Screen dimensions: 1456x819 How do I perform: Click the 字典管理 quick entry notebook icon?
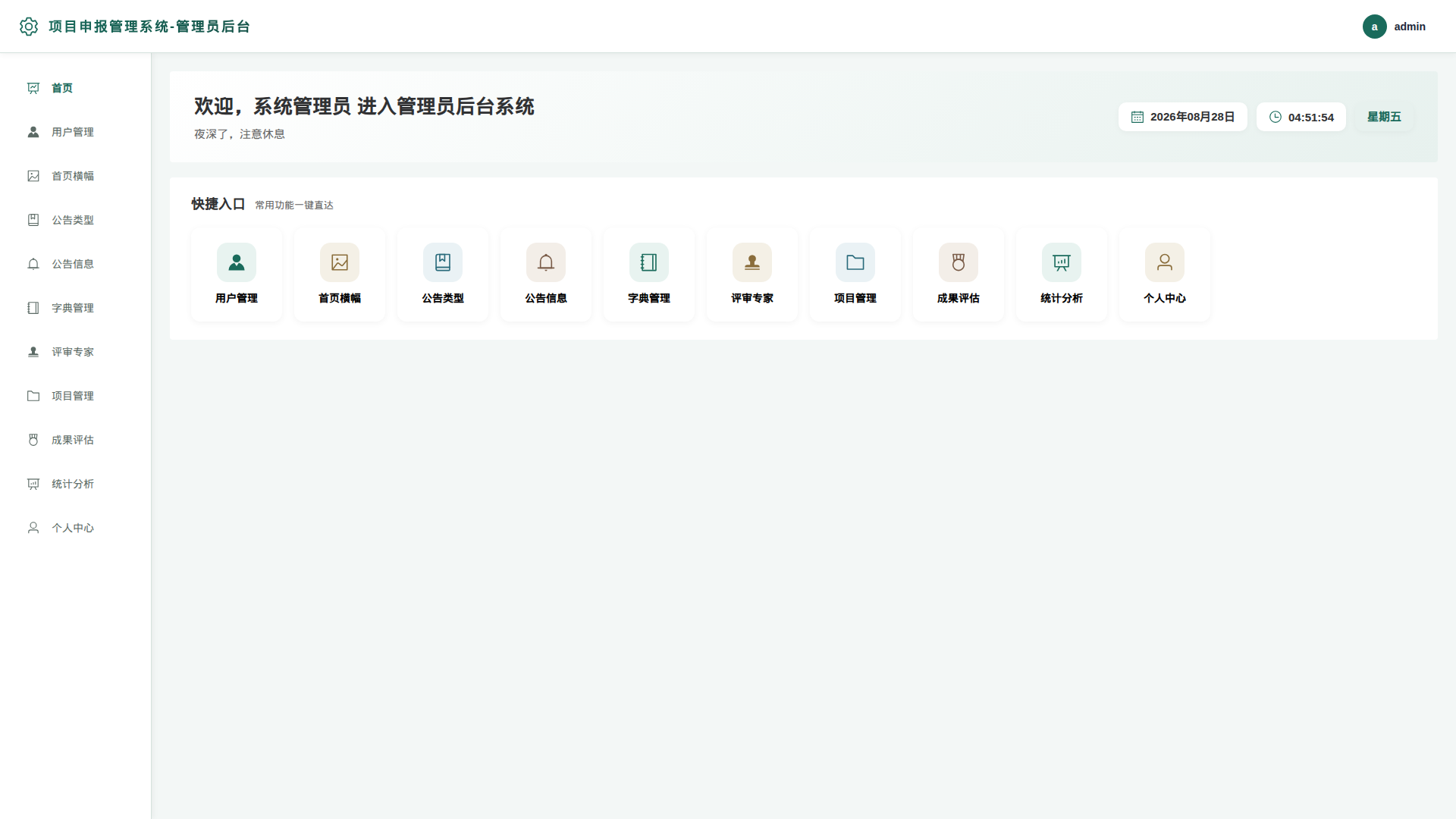[x=649, y=262]
